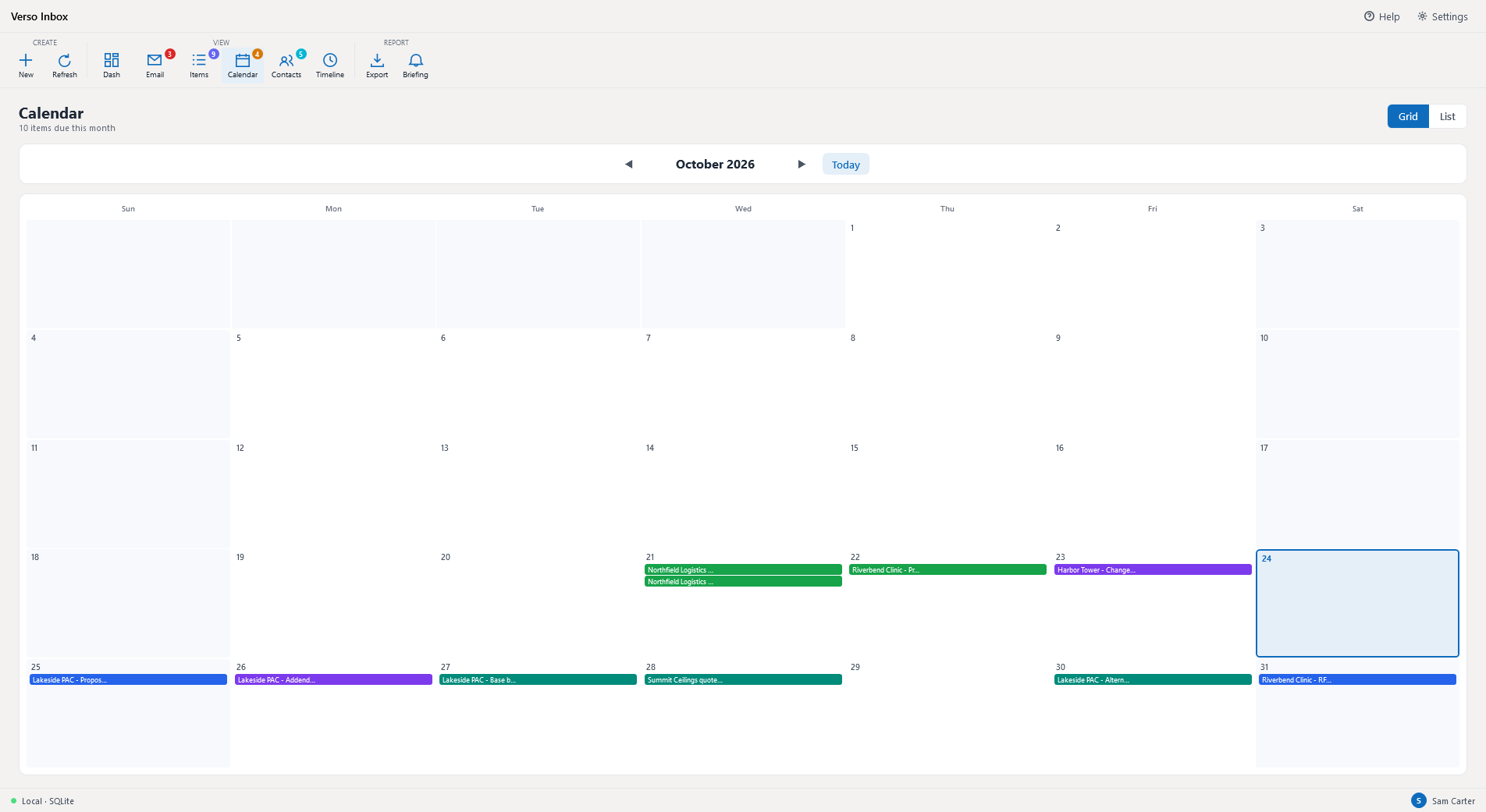Refresh the inbox data

[65, 65]
